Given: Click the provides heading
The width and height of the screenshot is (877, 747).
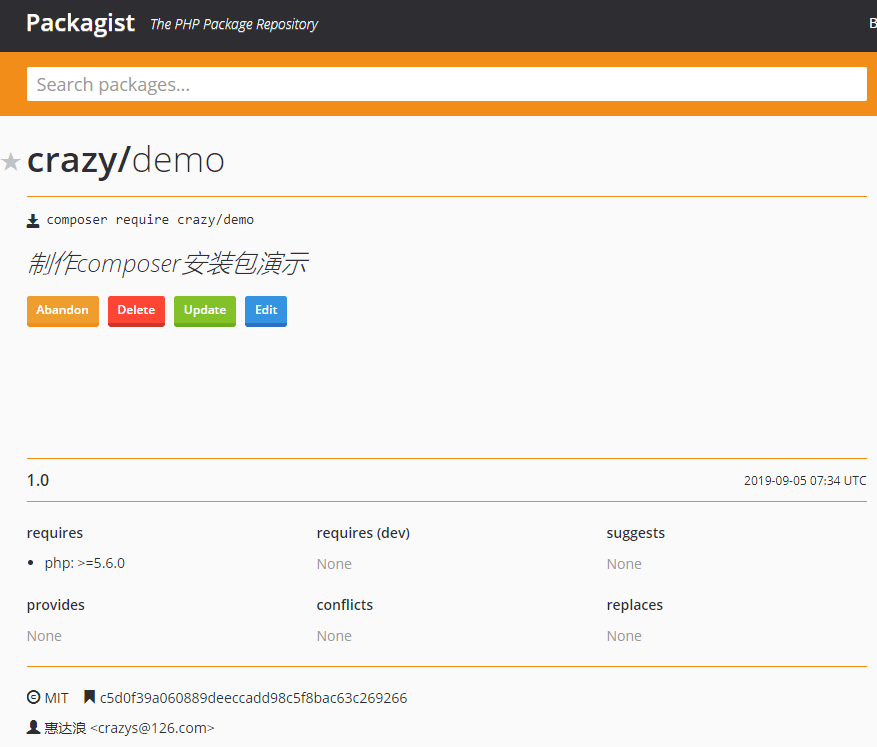Looking at the screenshot, I should tap(55, 605).
